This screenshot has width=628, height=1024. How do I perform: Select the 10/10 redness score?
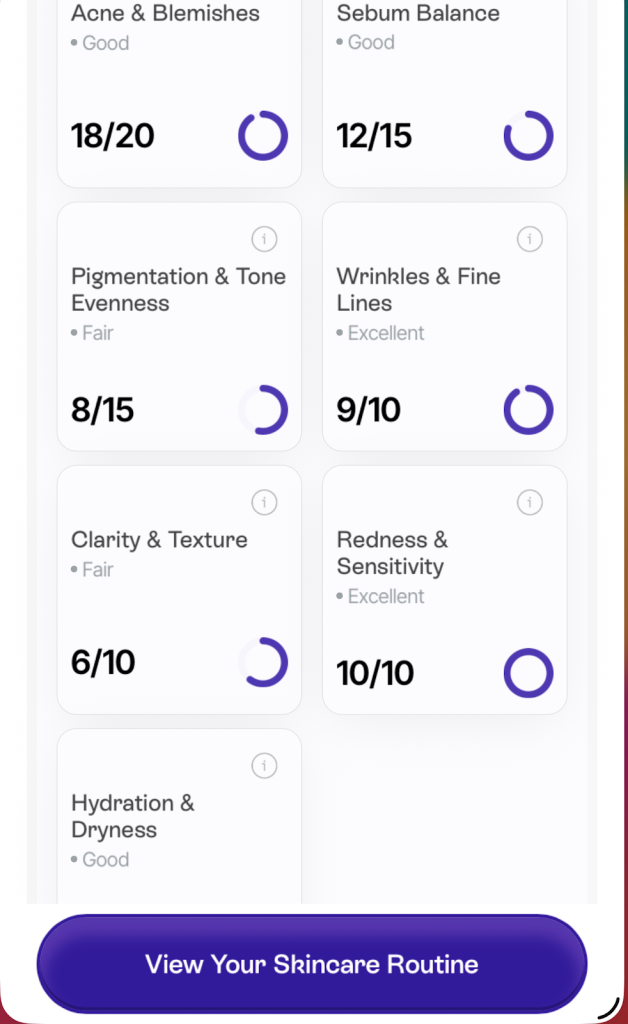[x=375, y=673]
